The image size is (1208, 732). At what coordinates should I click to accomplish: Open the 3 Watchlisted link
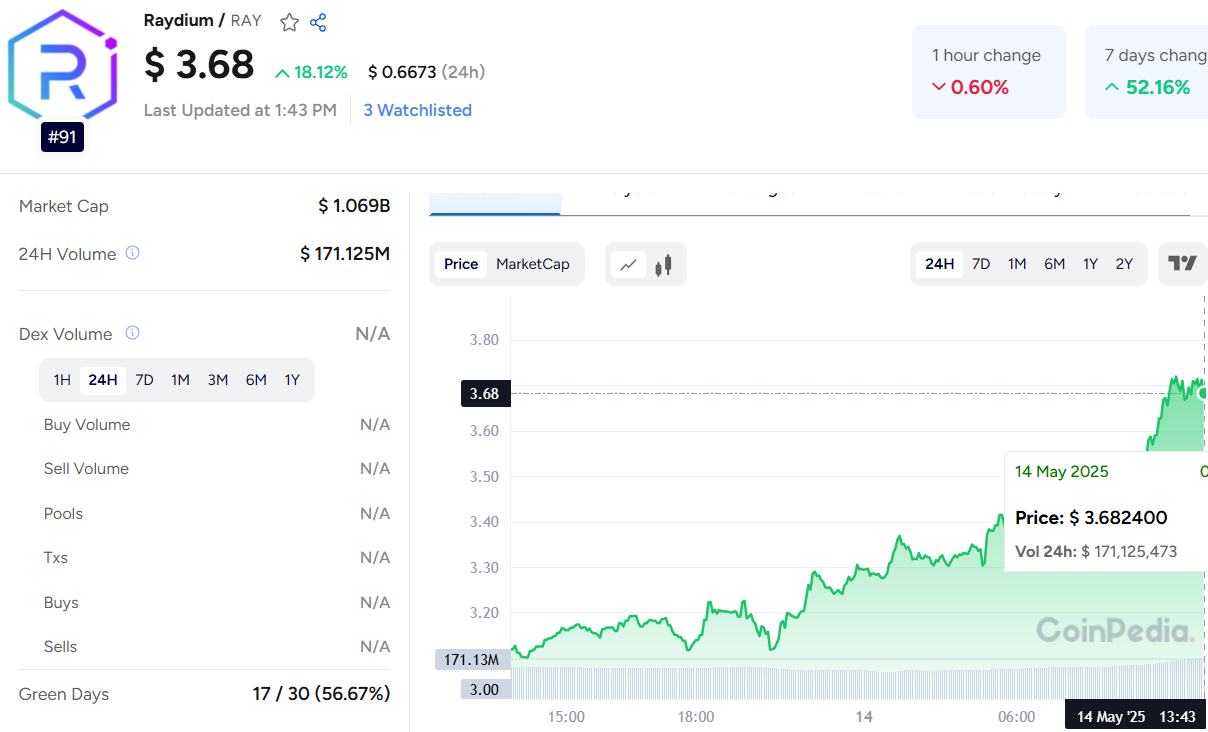coord(417,110)
